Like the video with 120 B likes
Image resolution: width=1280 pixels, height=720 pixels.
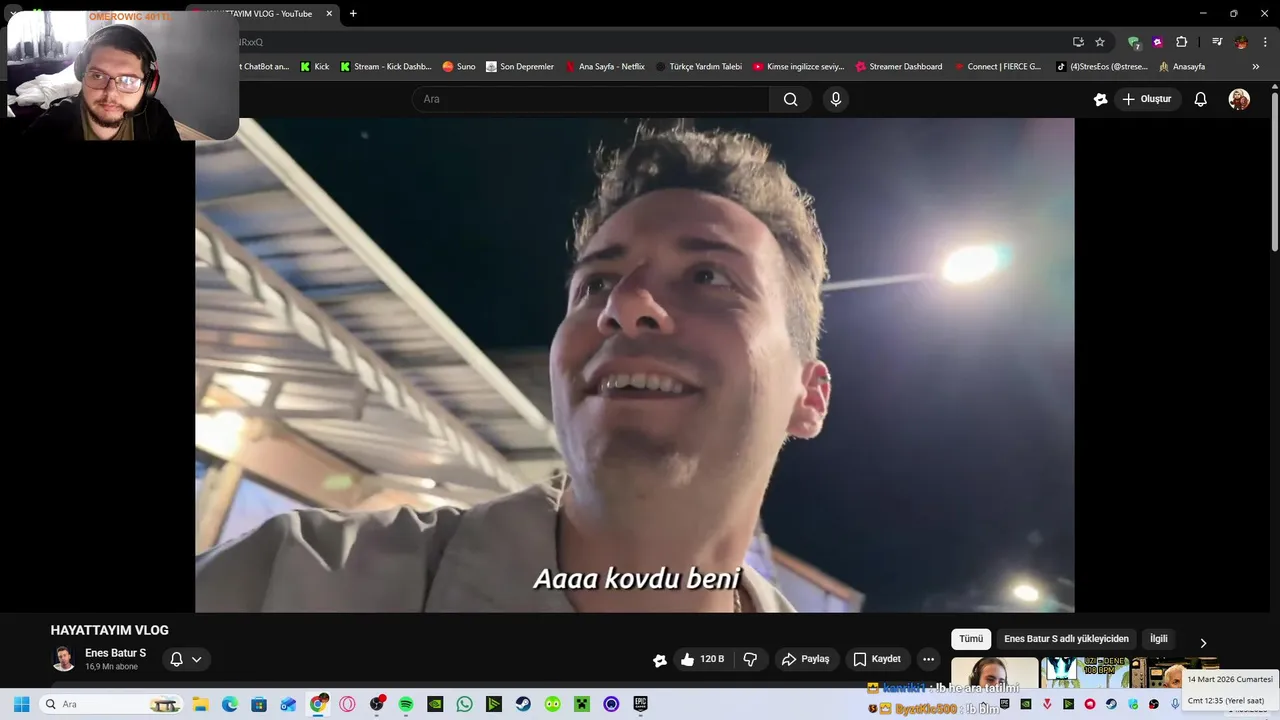pyautogui.click(x=702, y=659)
